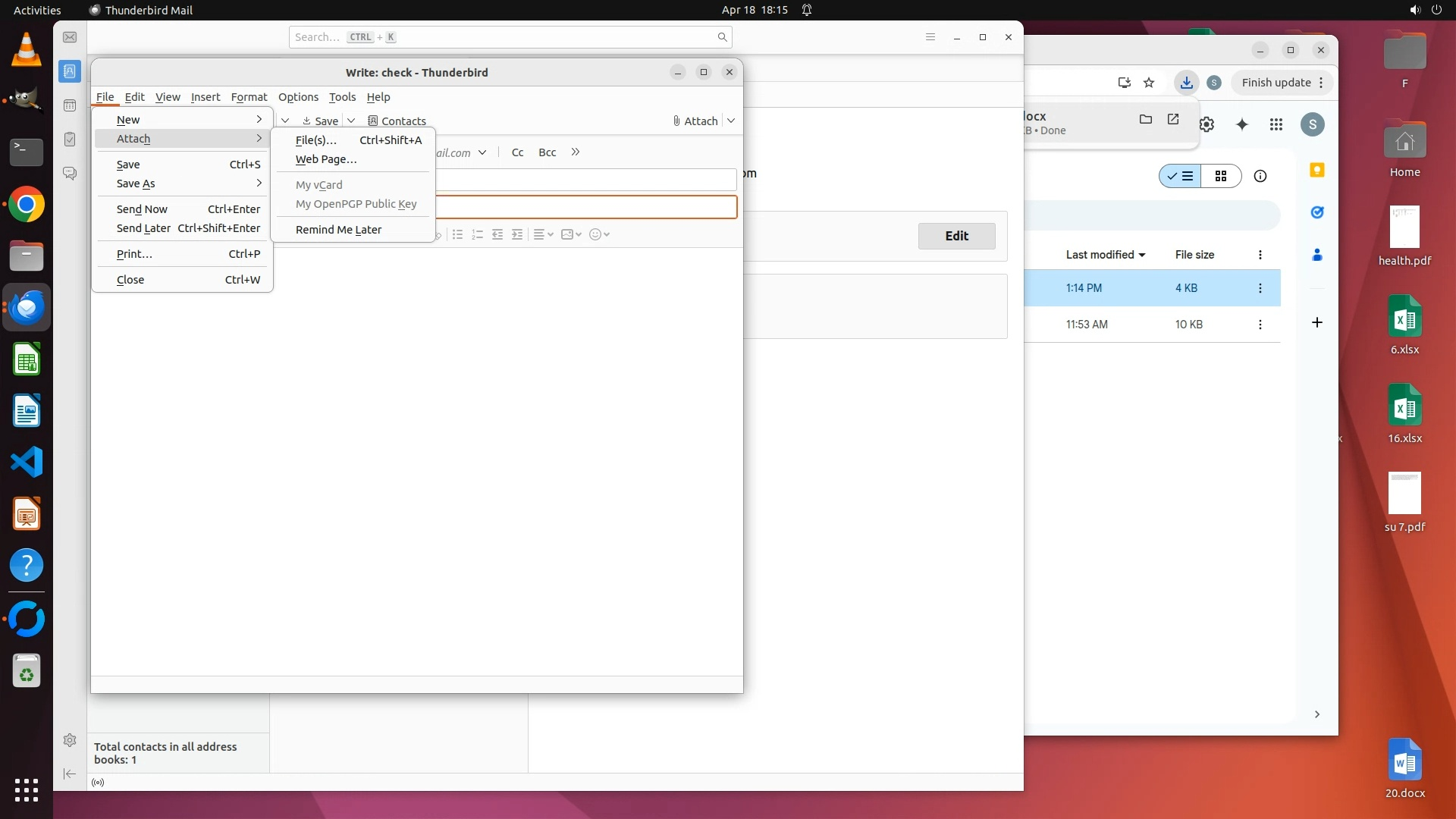Viewport: 1456px width, 819px height.
Task: Choose File(s)... from Attach submenu
Action: [x=316, y=140]
